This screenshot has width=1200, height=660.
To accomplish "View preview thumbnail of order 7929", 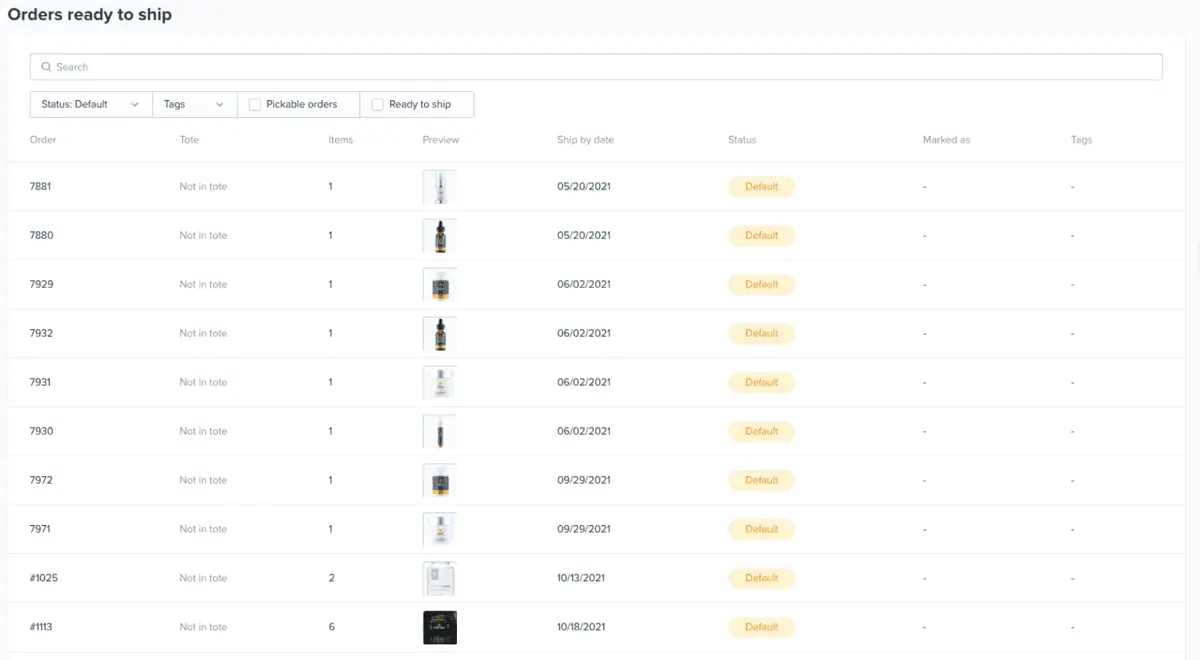I will [440, 285].
